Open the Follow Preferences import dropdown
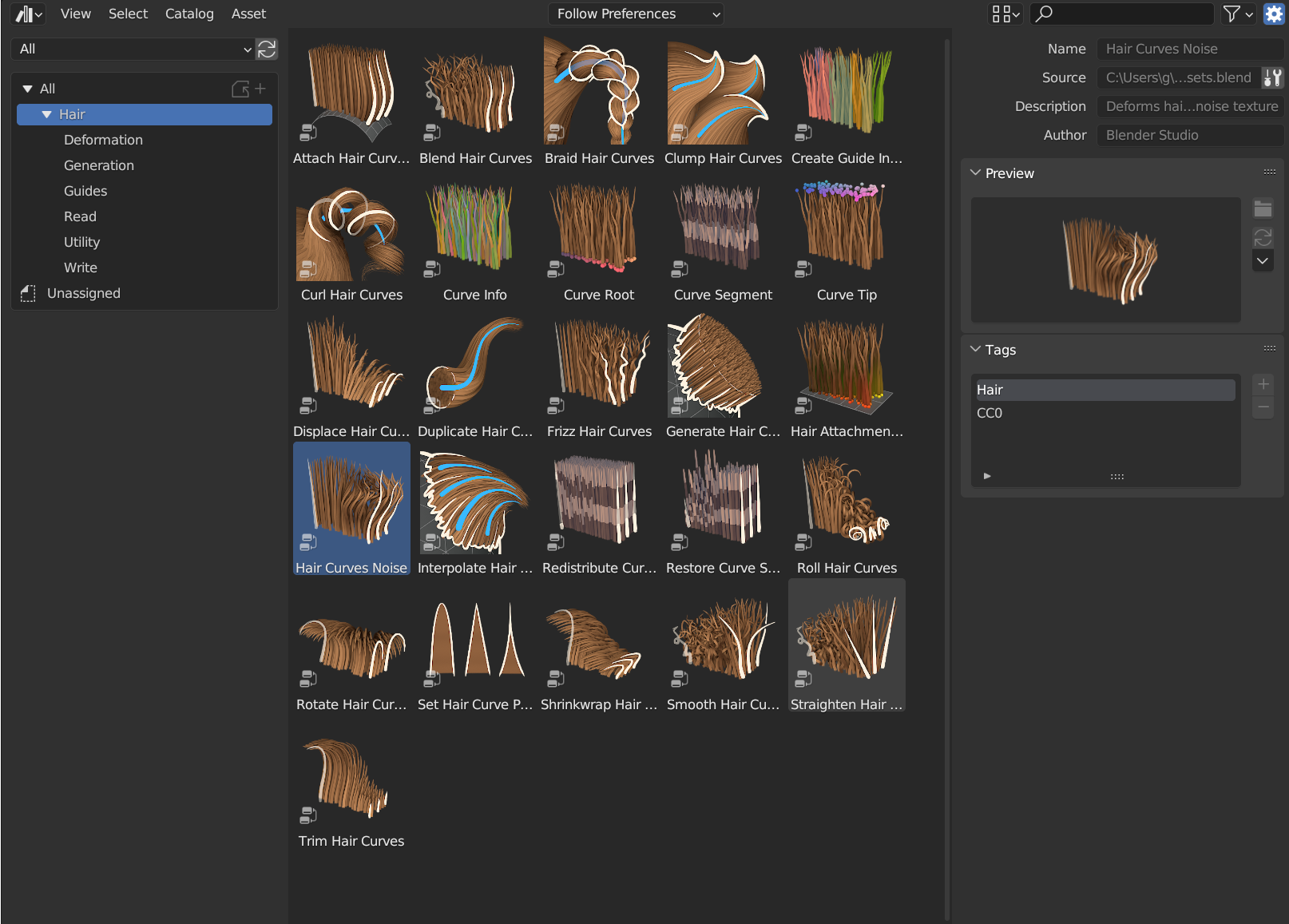The image size is (1289, 924). point(636,14)
